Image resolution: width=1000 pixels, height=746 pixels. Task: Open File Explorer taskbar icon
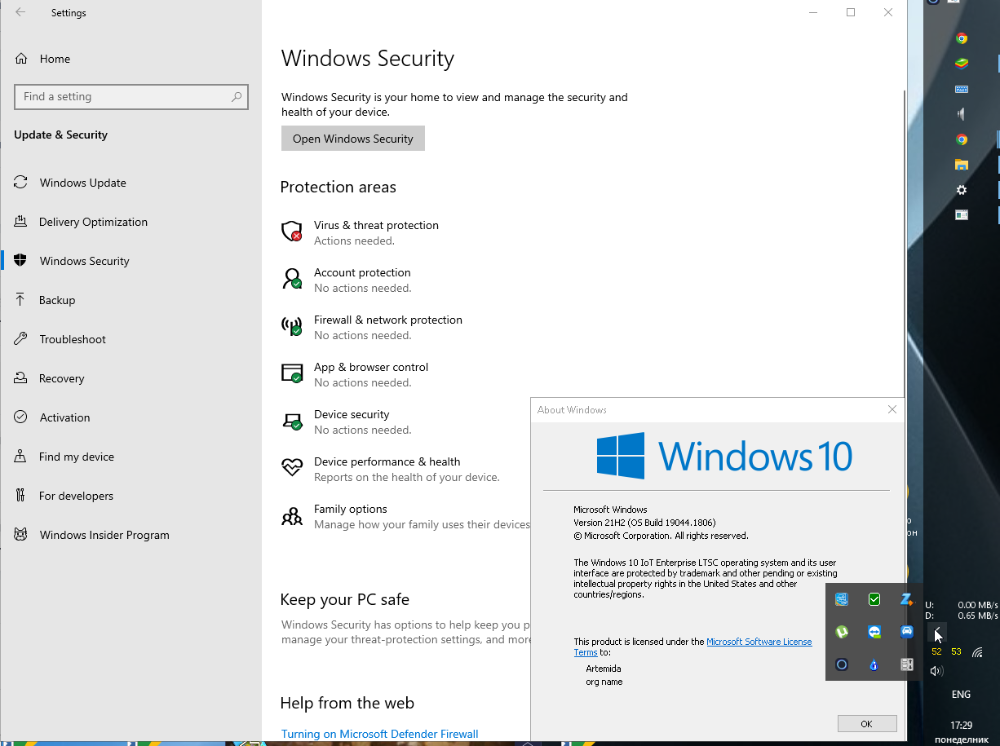point(961,165)
